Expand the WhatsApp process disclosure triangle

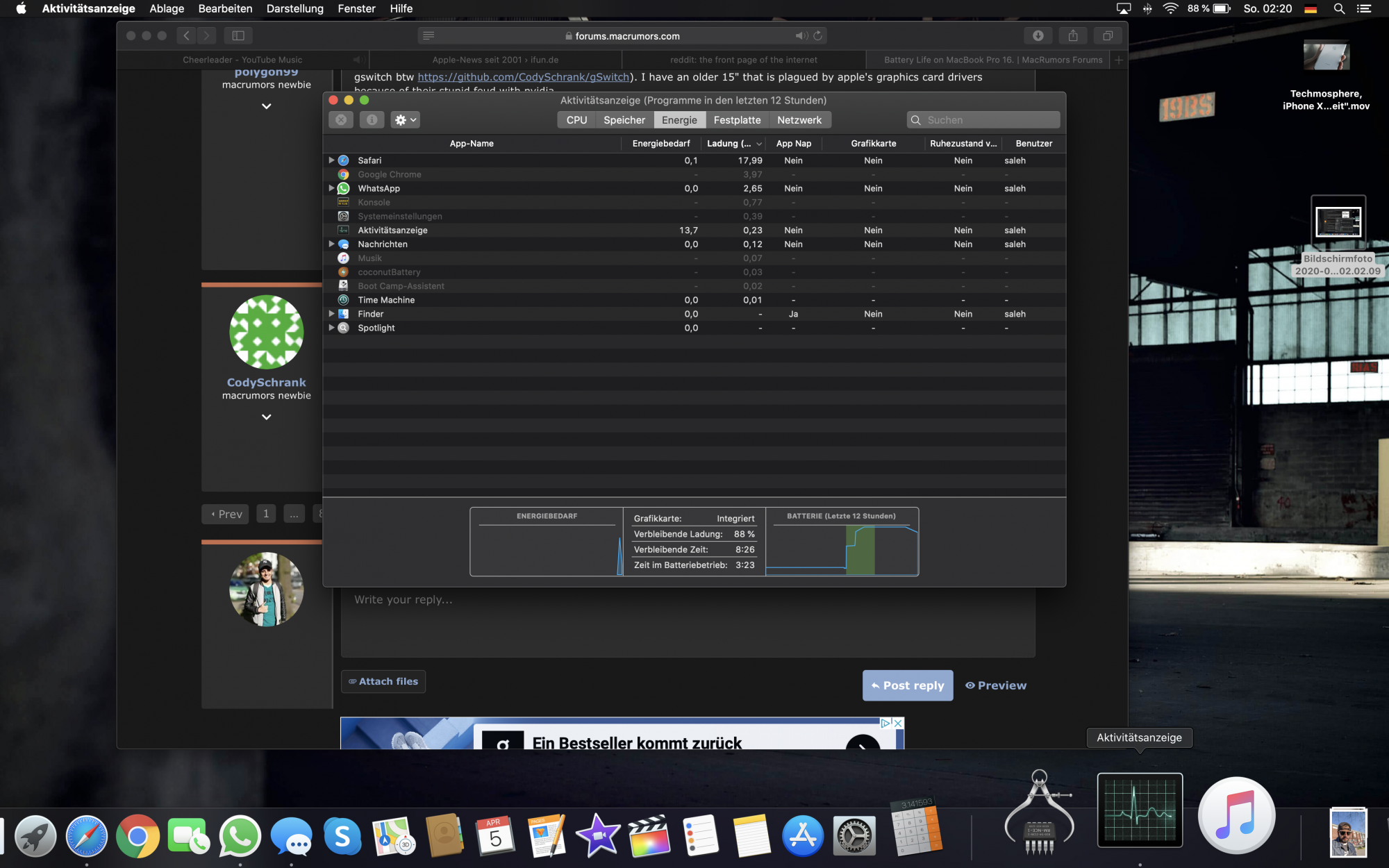pyautogui.click(x=331, y=188)
